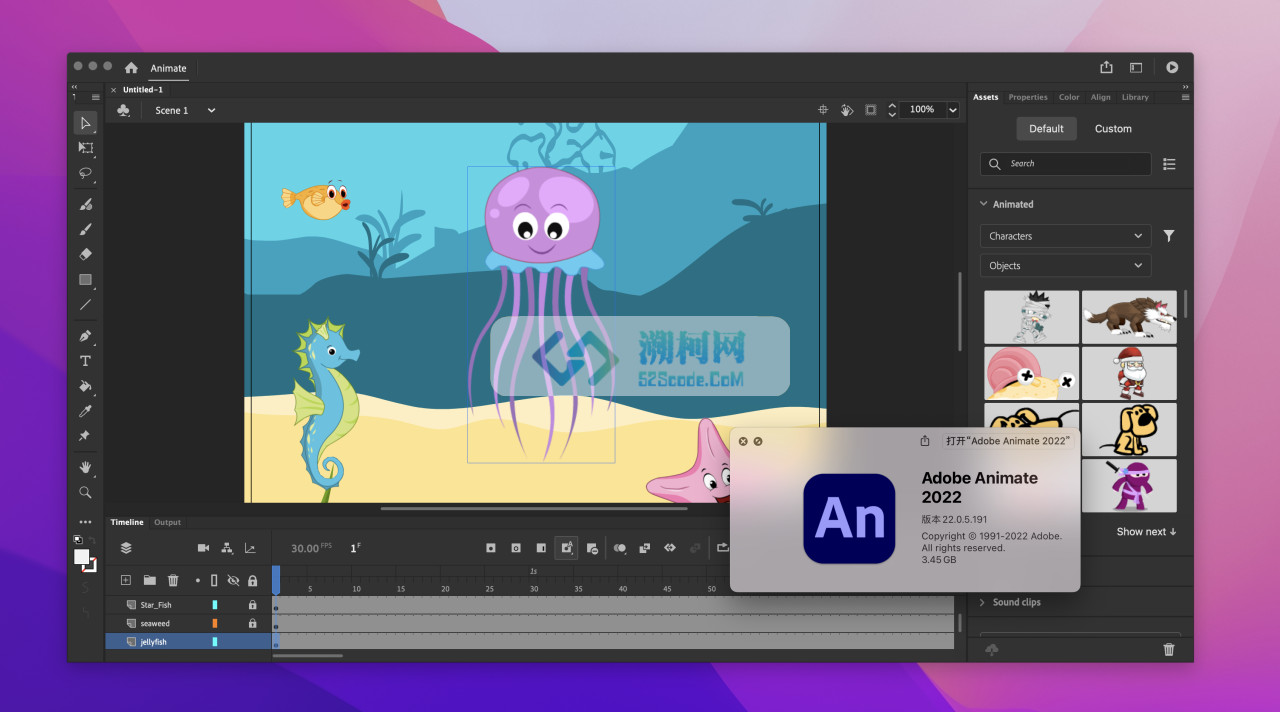Switch to the Assets tab

click(986, 97)
